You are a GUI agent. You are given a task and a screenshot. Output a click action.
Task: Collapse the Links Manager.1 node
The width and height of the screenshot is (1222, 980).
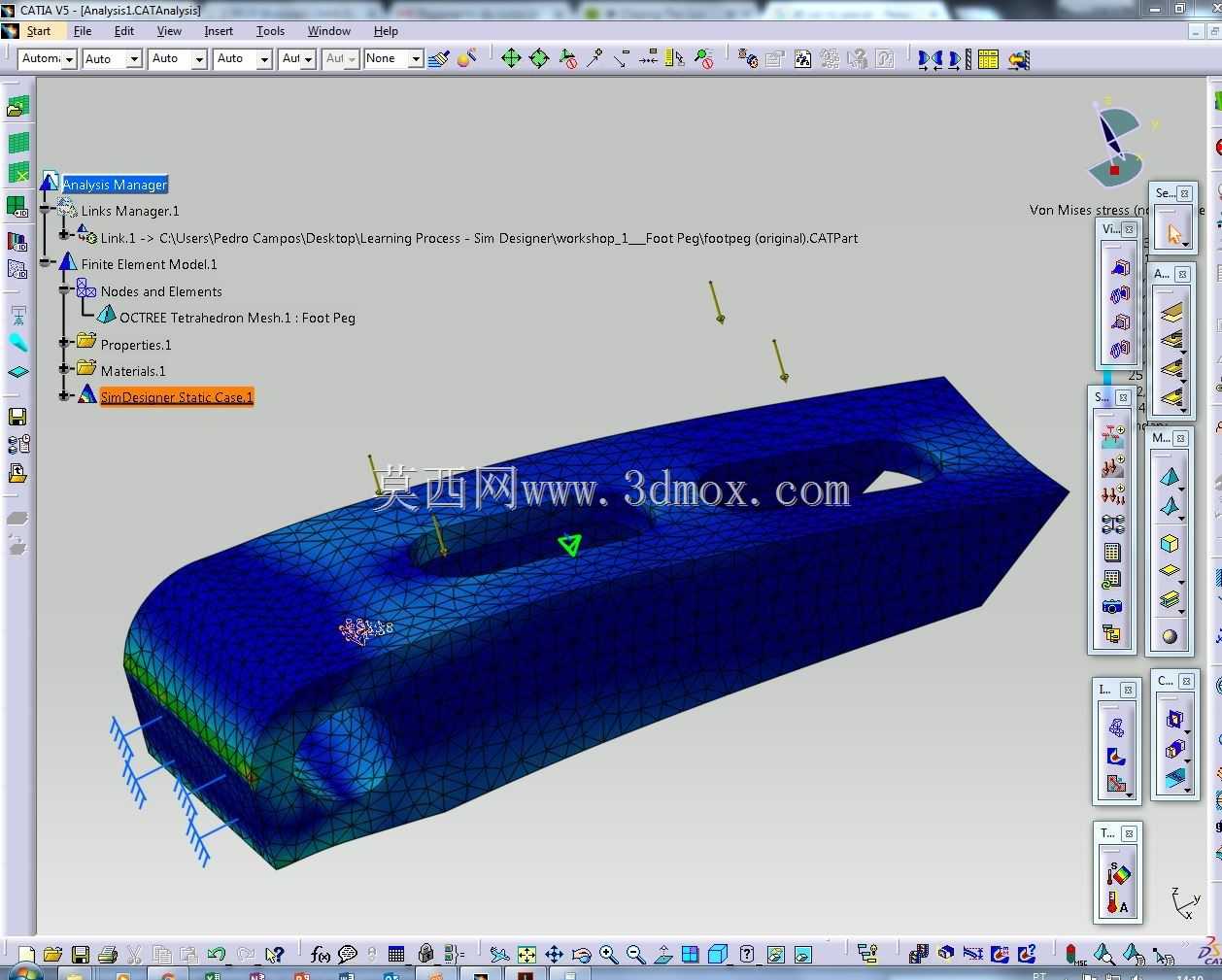coord(46,209)
